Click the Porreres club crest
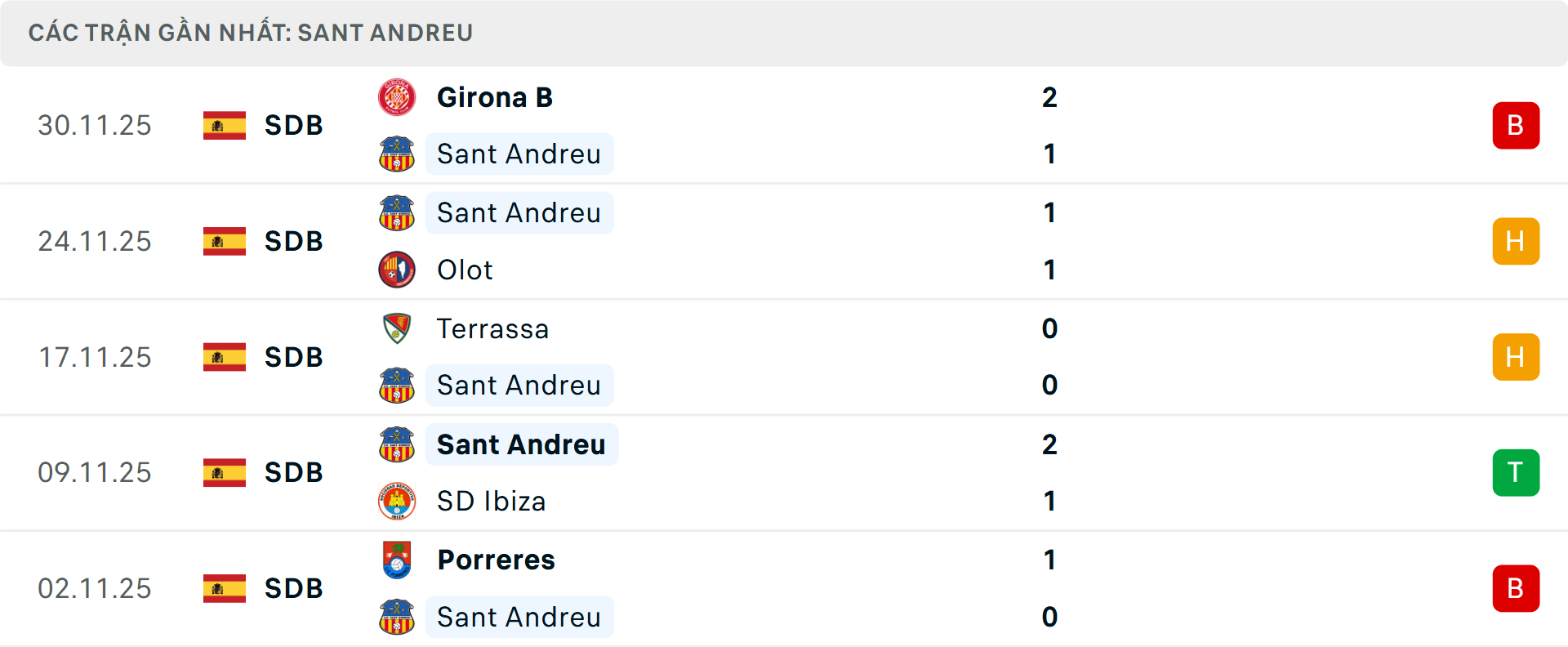 [x=397, y=560]
